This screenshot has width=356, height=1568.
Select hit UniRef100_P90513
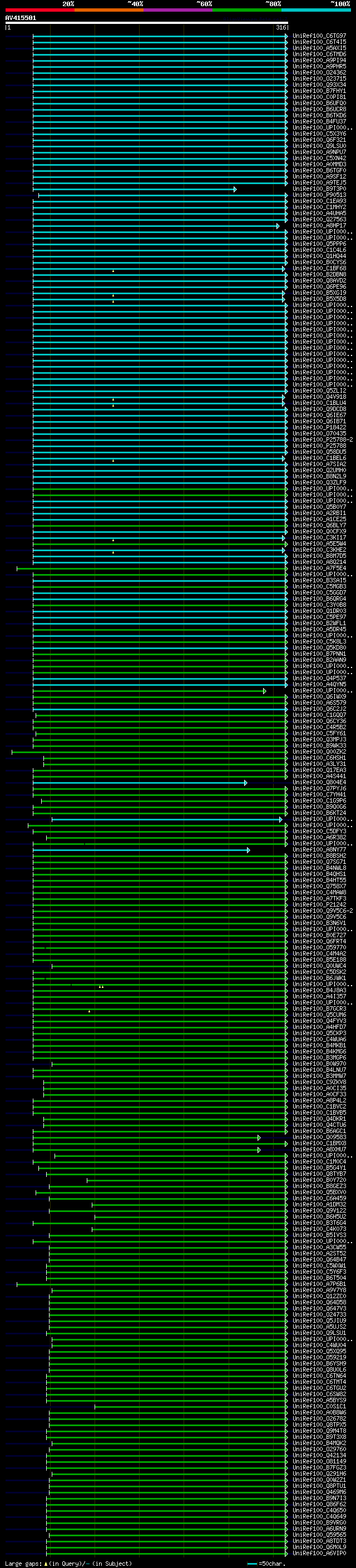click(x=319, y=195)
